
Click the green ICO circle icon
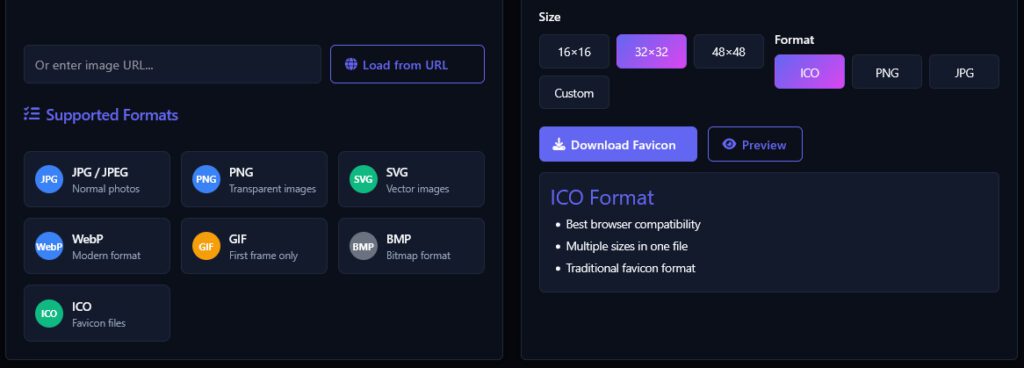coord(49,313)
